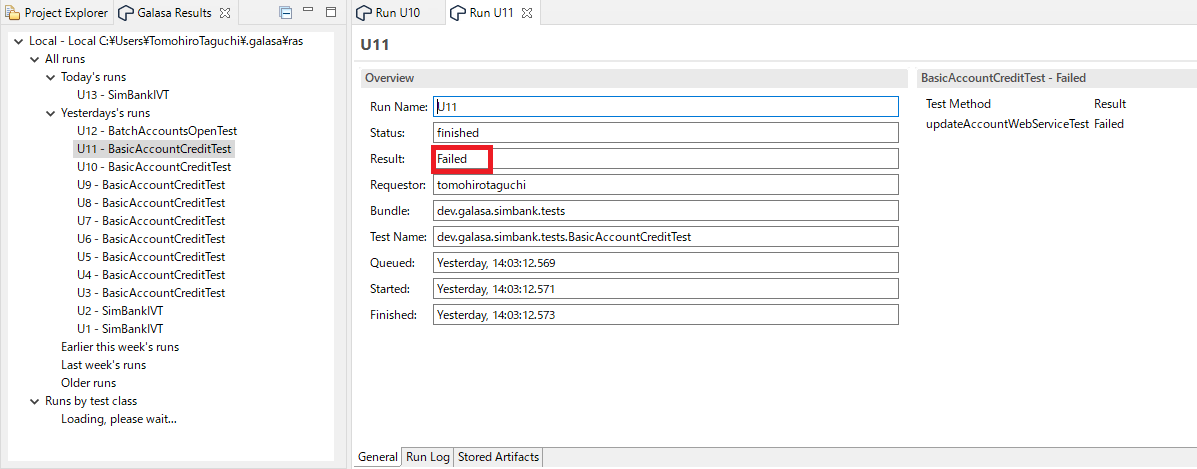The width and height of the screenshot is (1197, 469).
Task: Collapse the Runs by test class node
Action: click(34, 401)
